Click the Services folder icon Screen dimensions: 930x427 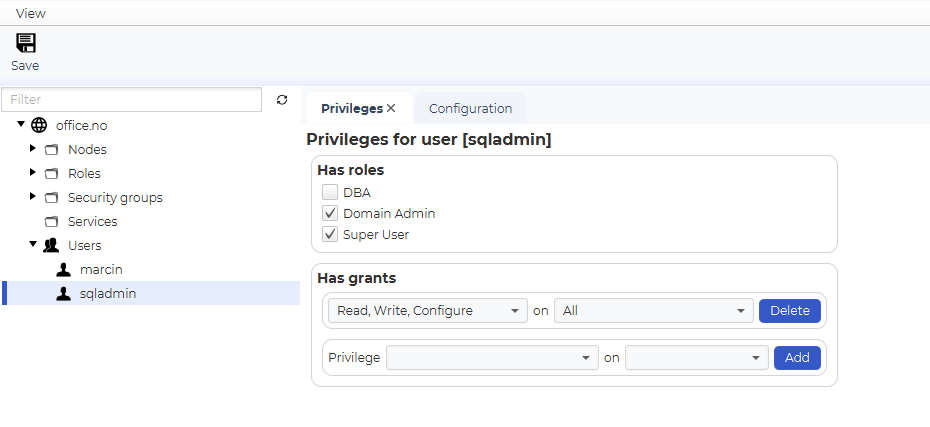(52, 222)
